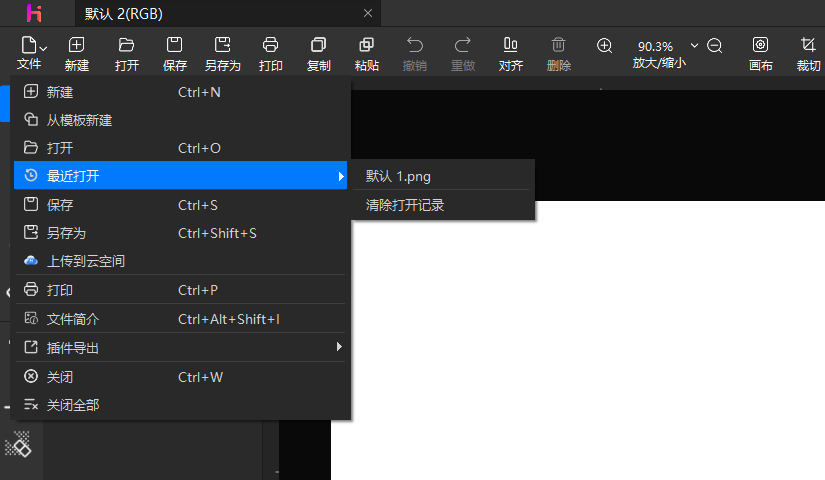Click the Print icon in toolbar

tap(270, 45)
